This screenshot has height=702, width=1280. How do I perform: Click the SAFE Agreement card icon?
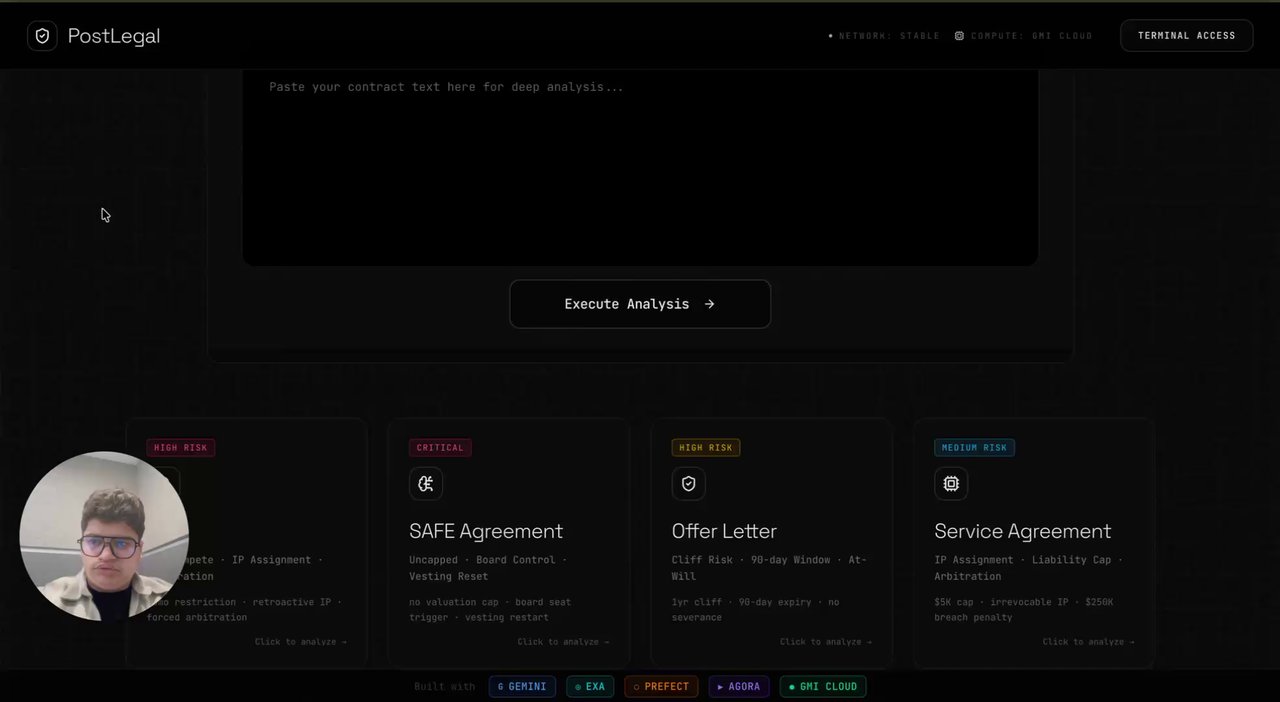tap(426, 484)
